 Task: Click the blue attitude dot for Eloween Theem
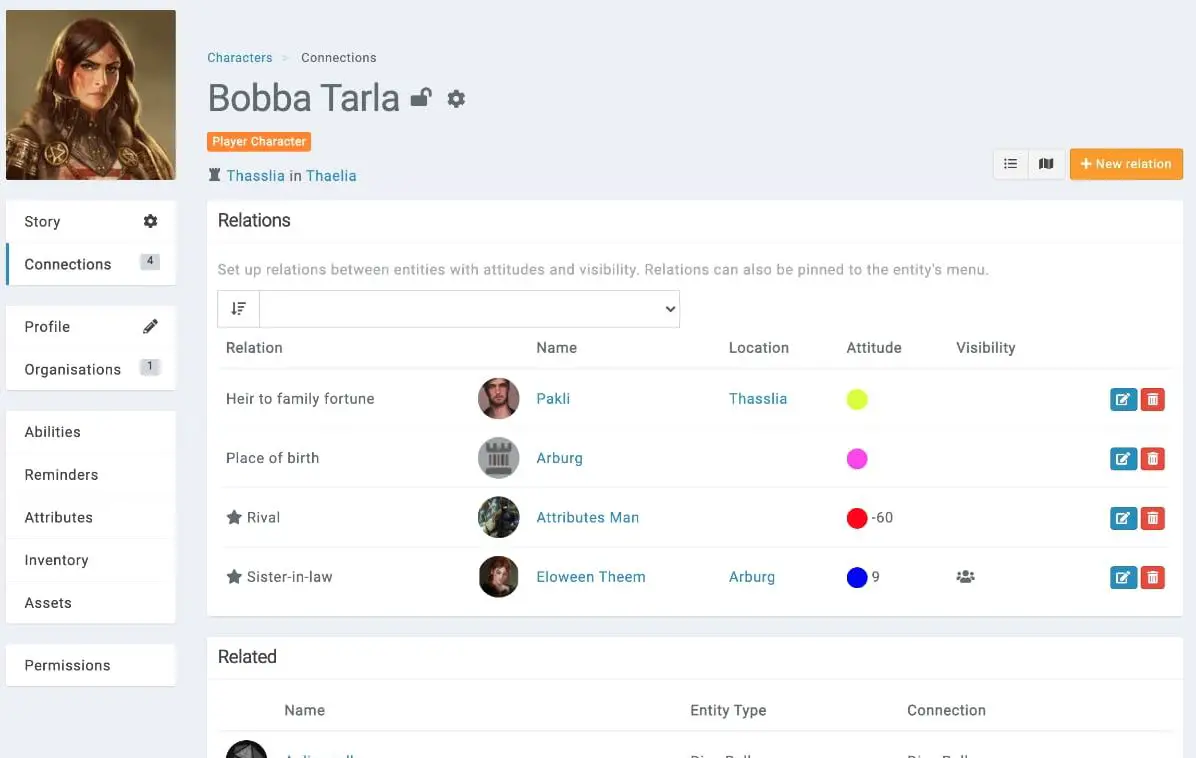click(x=857, y=577)
